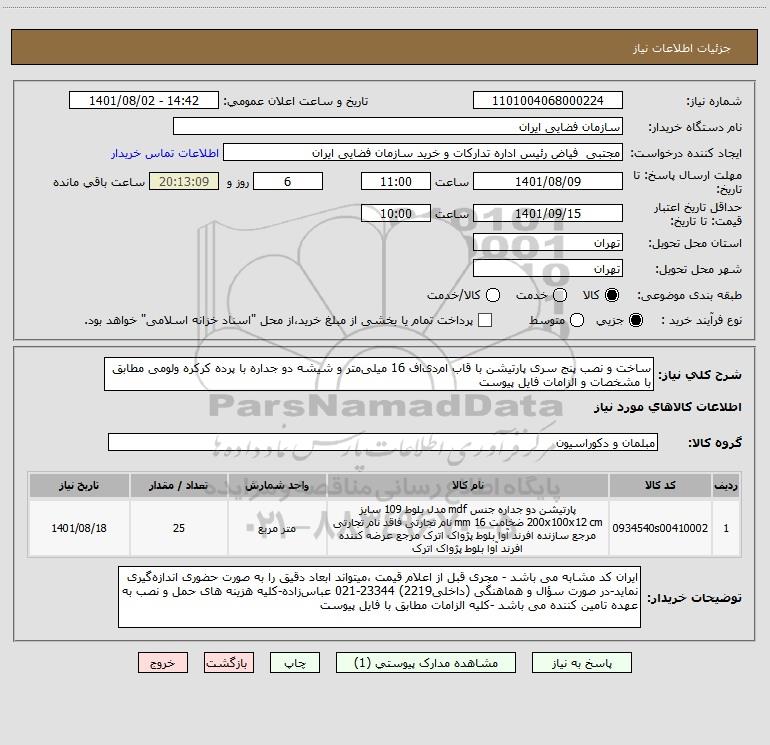Click the row number 1 cell

pos(726,528)
